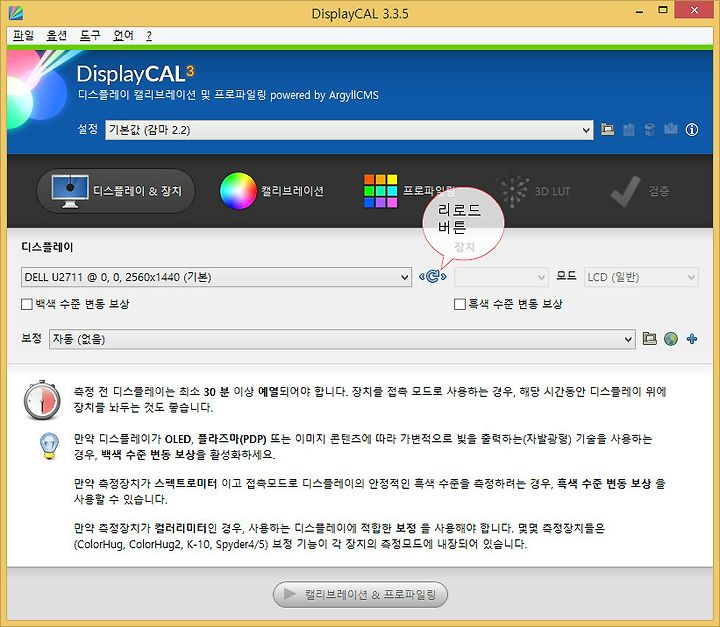Open the empty instrument dropdown
Viewport: 720px width, 627px height.
coord(501,277)
